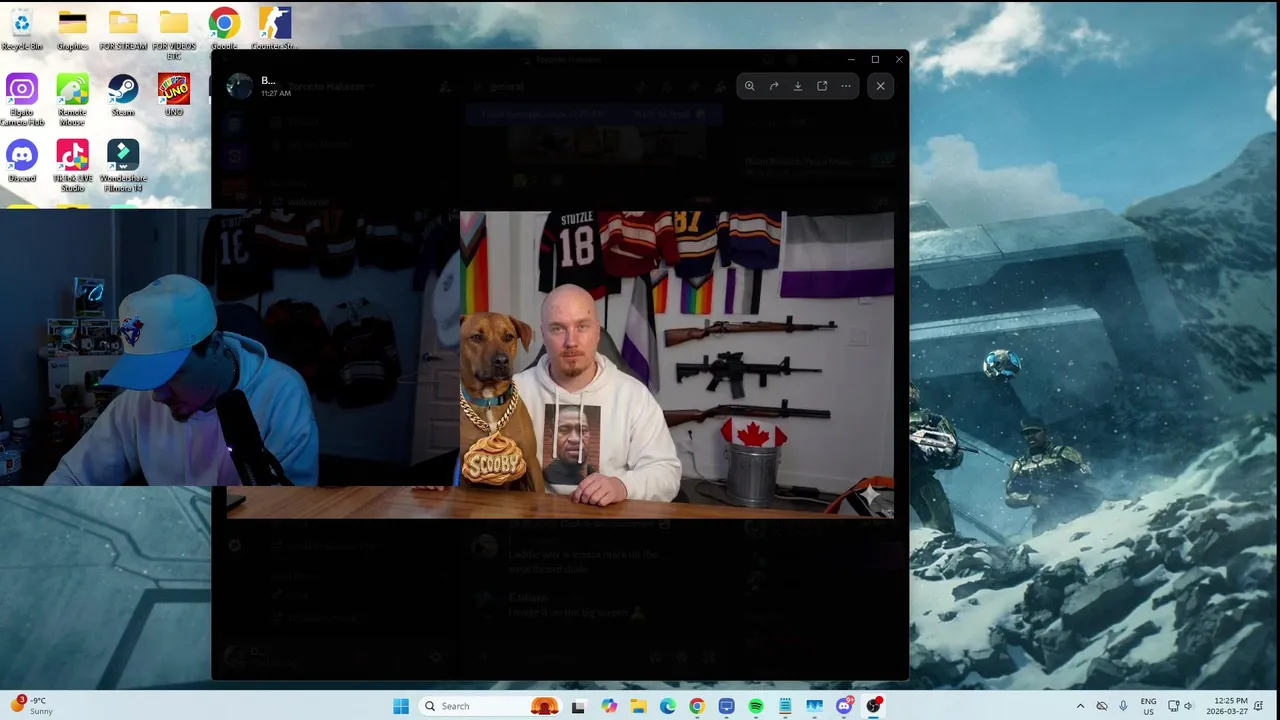1280x720 pixels.
Task: Open the FOR VIDEOS ETC folder
Action: coord(174,33)
